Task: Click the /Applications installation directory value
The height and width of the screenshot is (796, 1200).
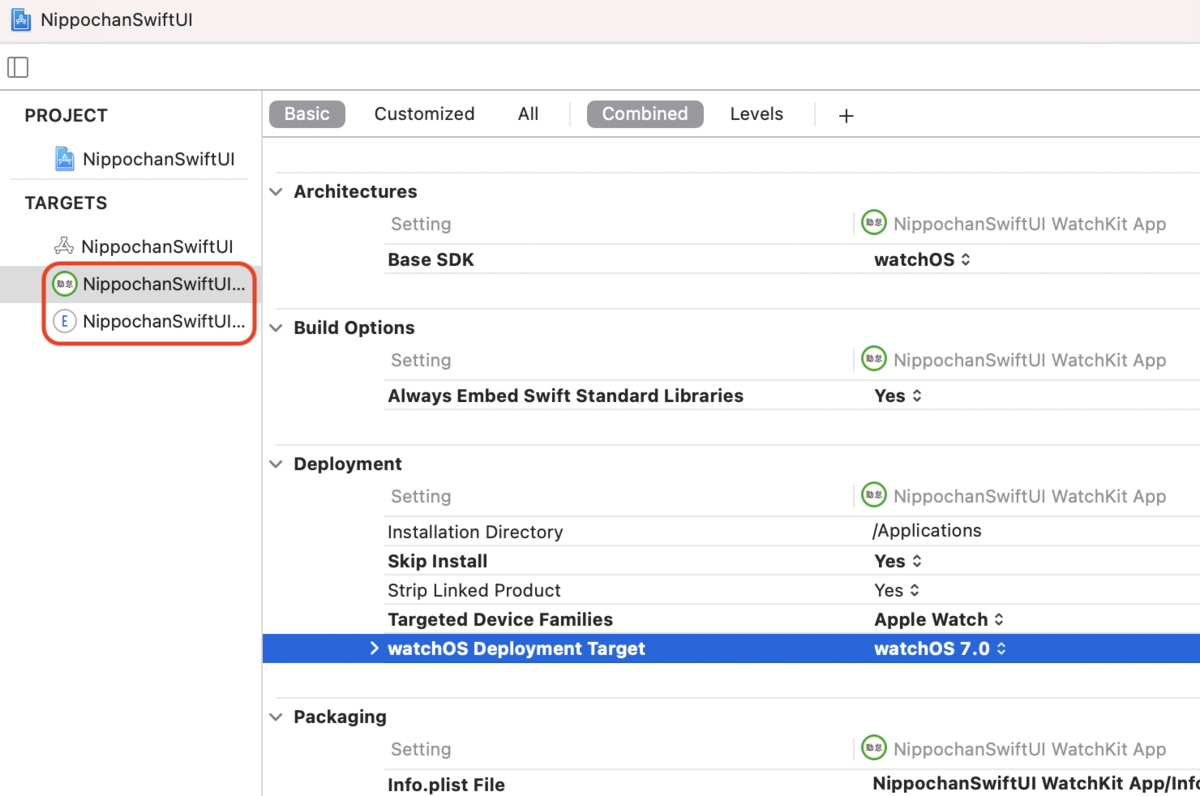Action: tap(927, 530)
